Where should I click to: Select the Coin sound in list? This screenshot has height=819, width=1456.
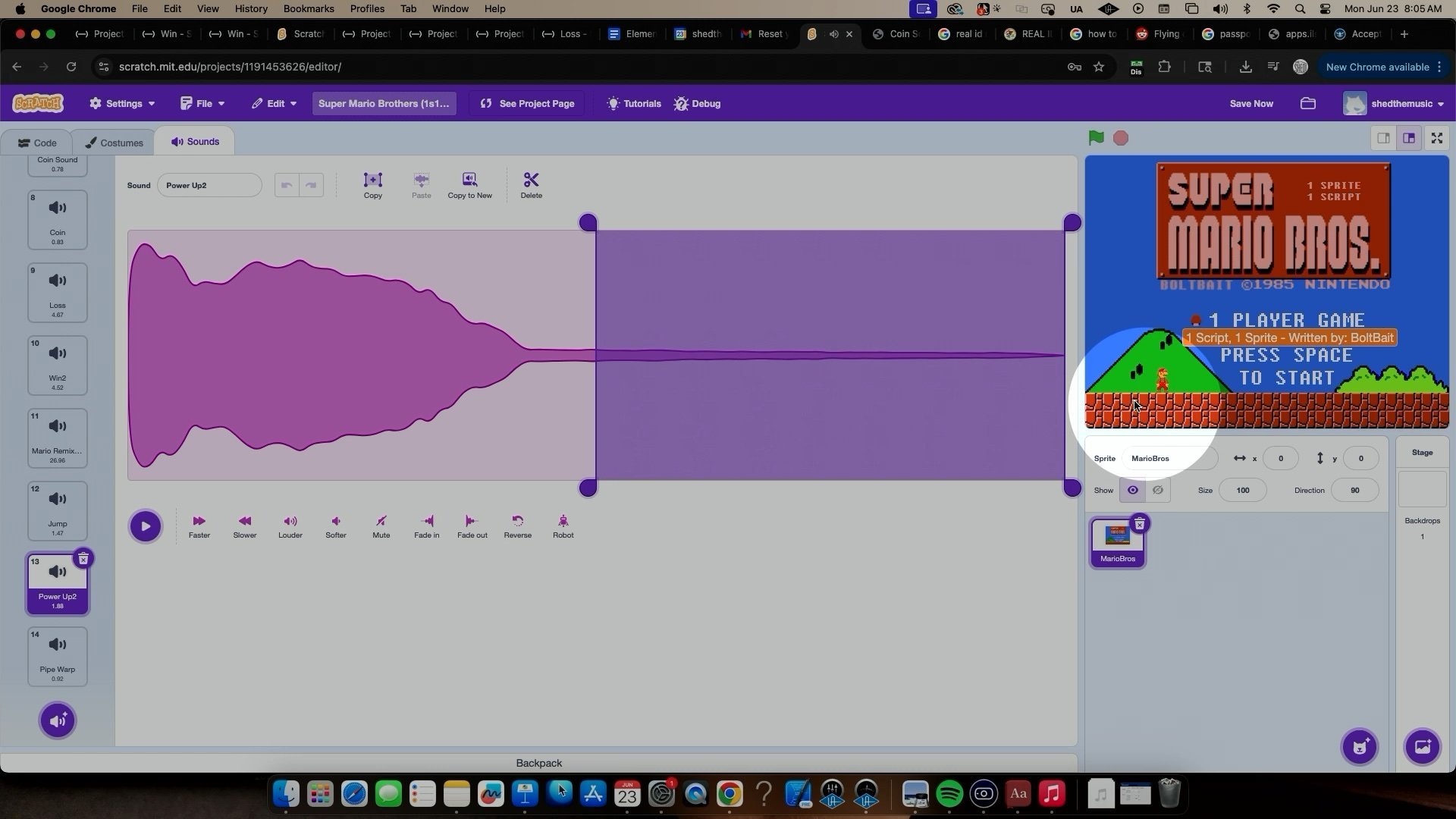tap(58, 220)
